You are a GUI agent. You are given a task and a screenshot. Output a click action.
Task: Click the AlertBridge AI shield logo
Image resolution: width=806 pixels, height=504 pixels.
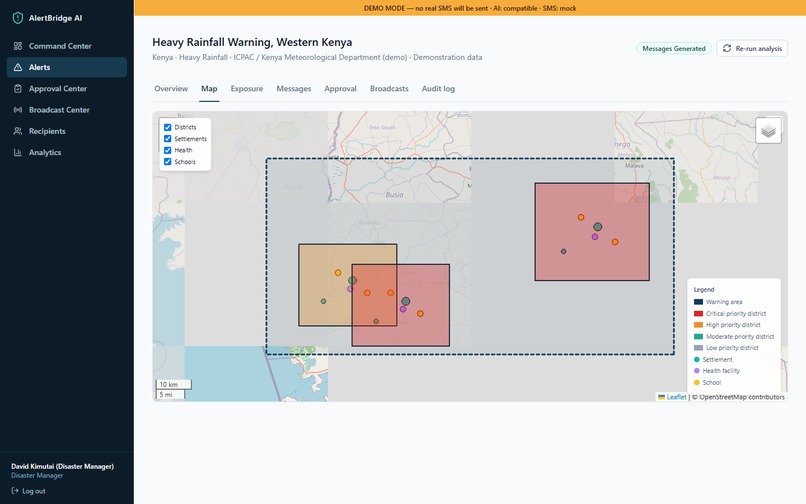[17, 18]
